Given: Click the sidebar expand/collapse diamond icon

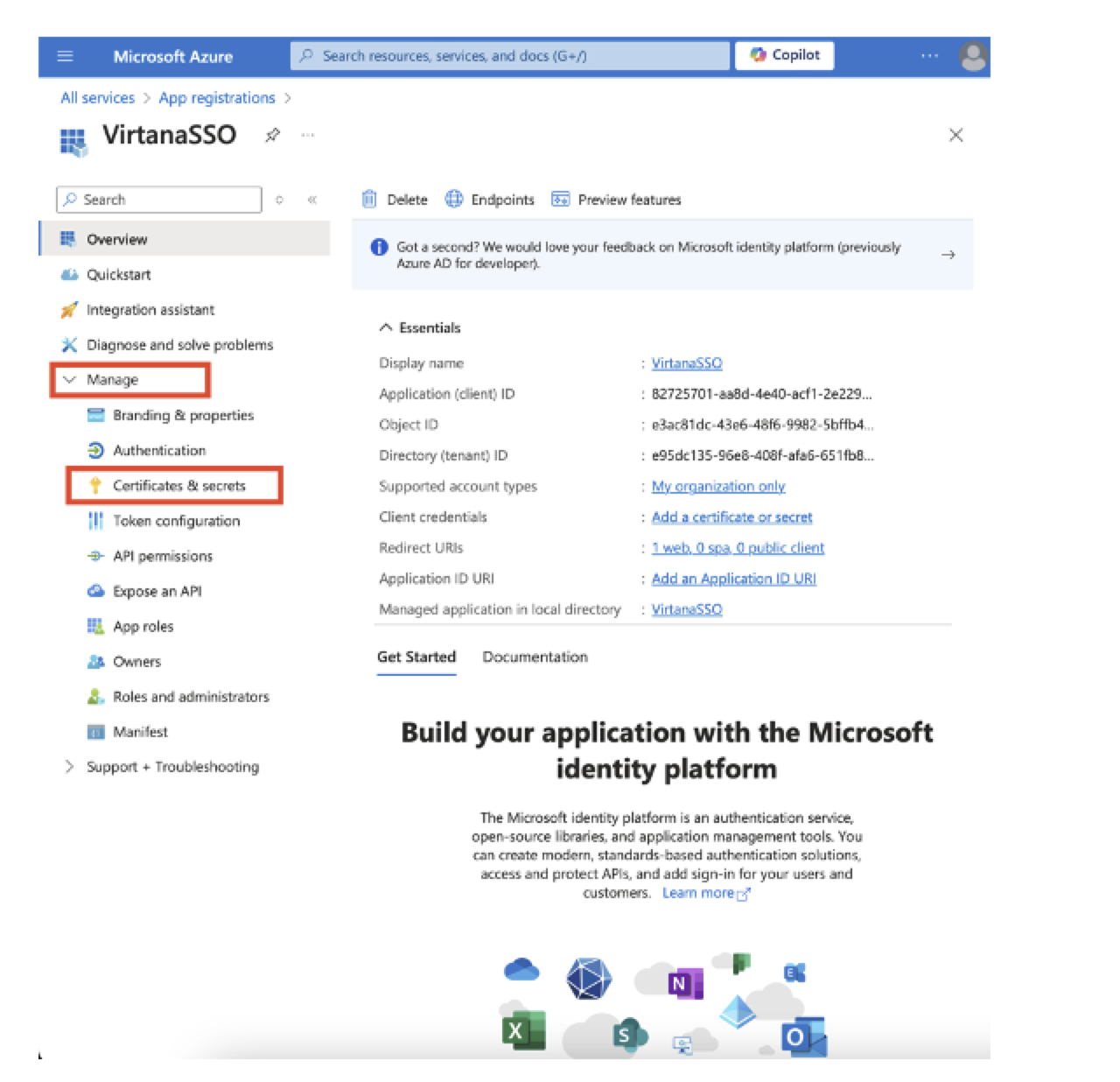Looking at the screenshot, I should point(279,200).
